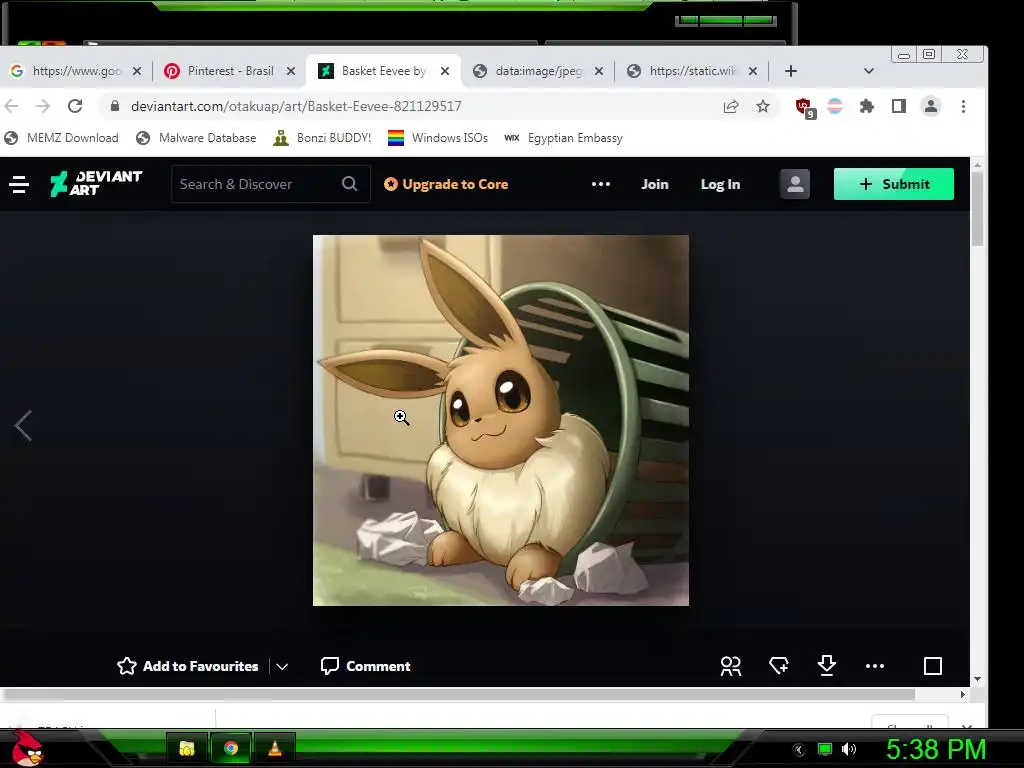Viewport: 1024px width, 768px height.
Task: Open a new browser tab
Action: (x=791, y=71)
